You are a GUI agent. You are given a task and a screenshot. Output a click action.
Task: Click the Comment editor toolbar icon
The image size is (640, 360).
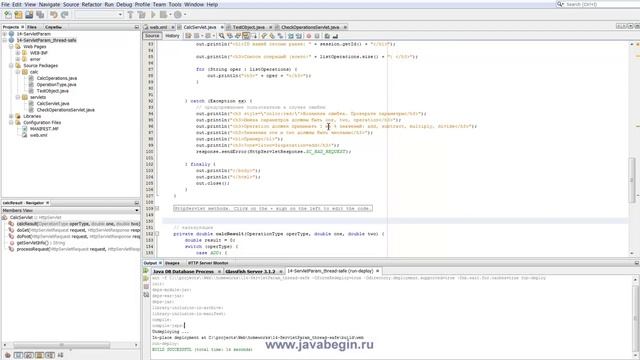click(291, 36)
